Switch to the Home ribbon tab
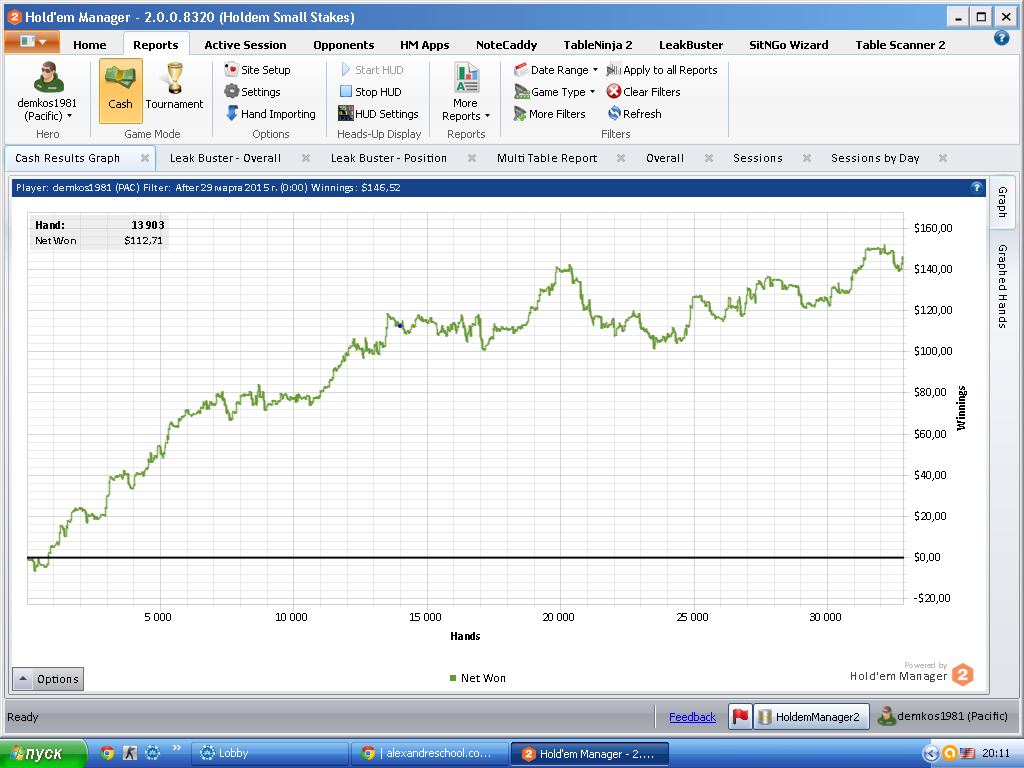1024x768 pixels. click(89, 45)
